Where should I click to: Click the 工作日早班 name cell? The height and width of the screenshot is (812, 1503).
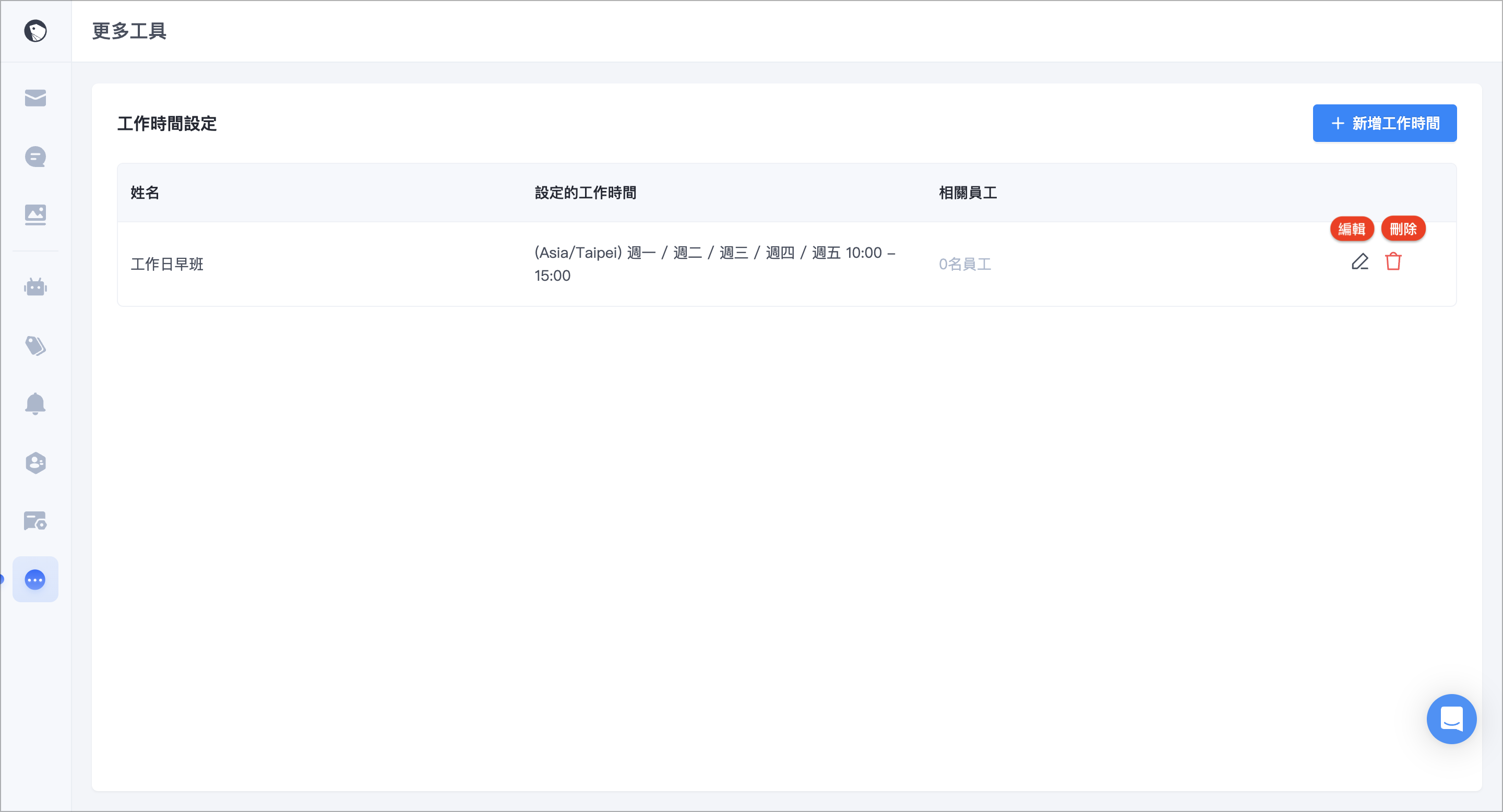coord(167,264)
